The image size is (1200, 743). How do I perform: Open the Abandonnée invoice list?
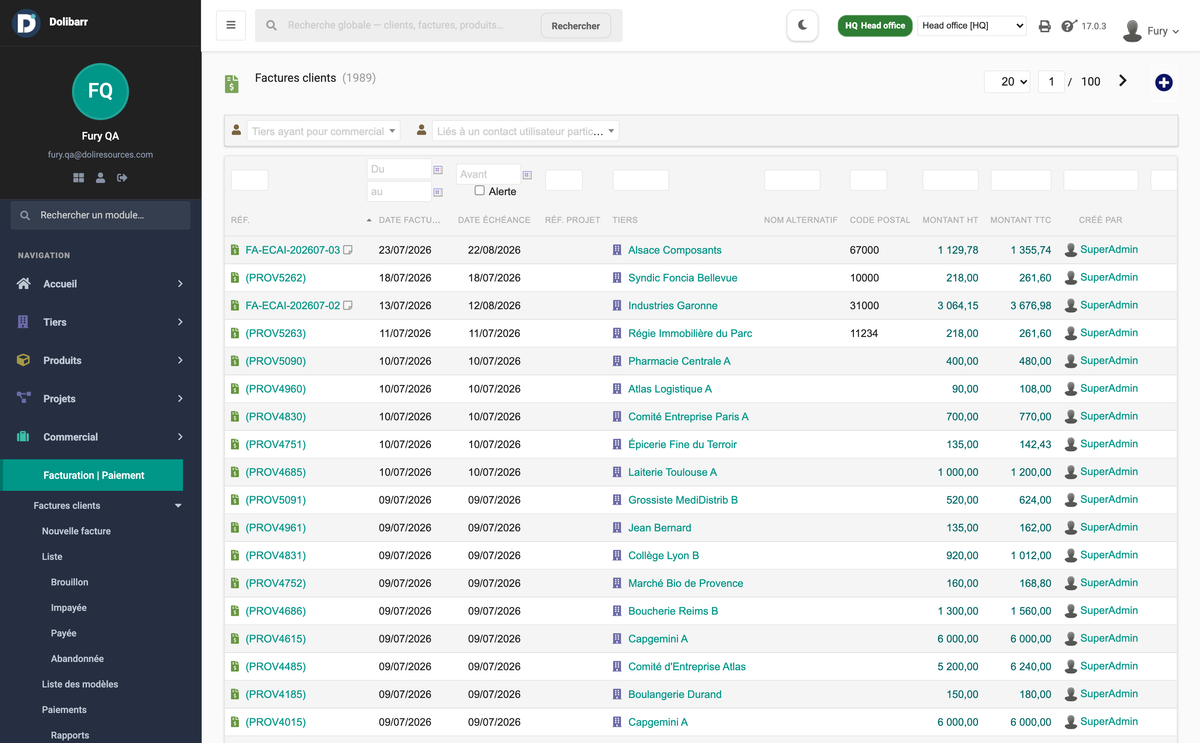tap(77, 659)
